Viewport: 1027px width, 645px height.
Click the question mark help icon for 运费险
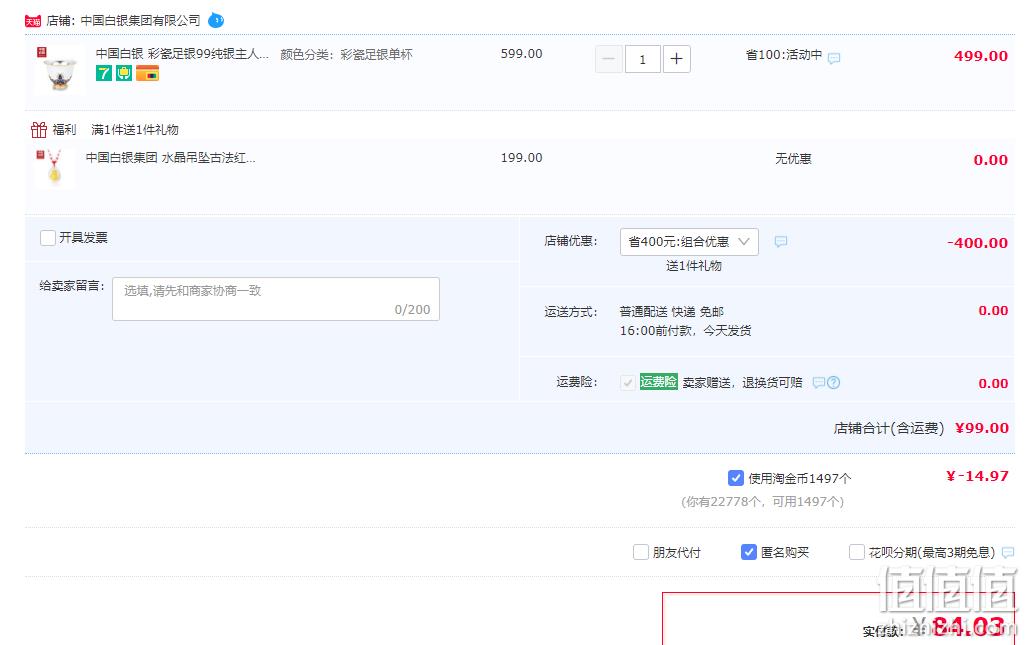click(833, 382)
